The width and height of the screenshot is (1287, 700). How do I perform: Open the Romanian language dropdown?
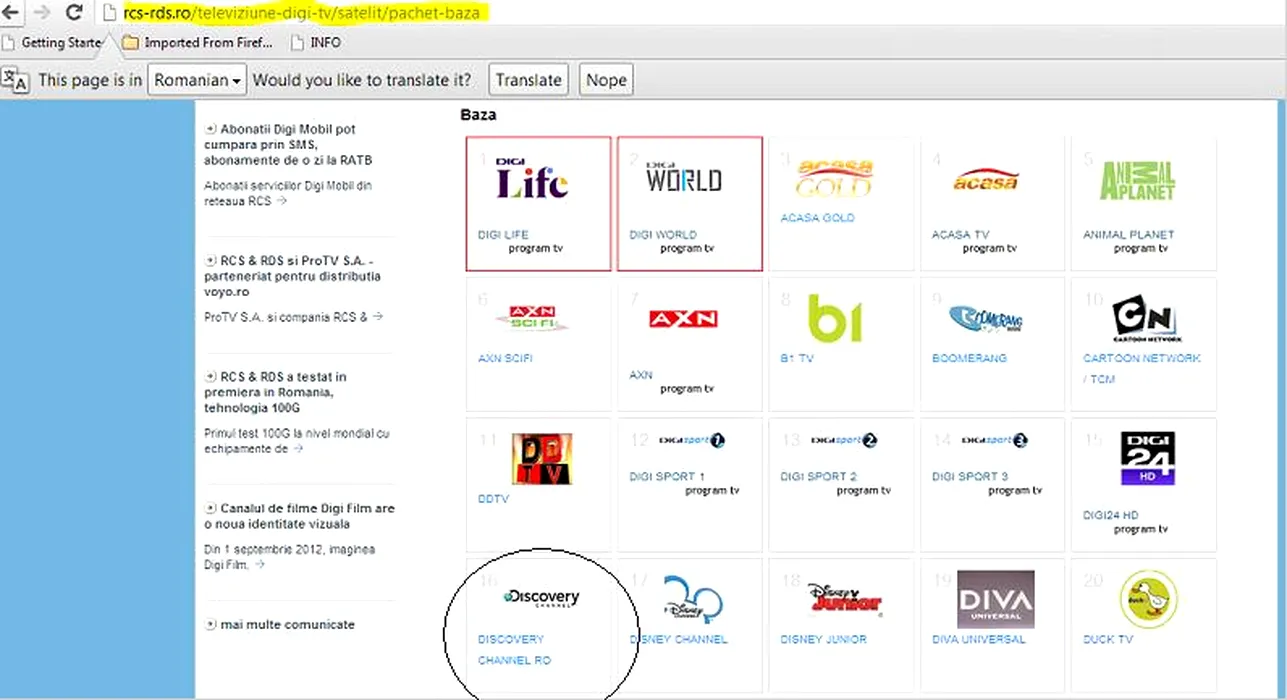[197, 80]
